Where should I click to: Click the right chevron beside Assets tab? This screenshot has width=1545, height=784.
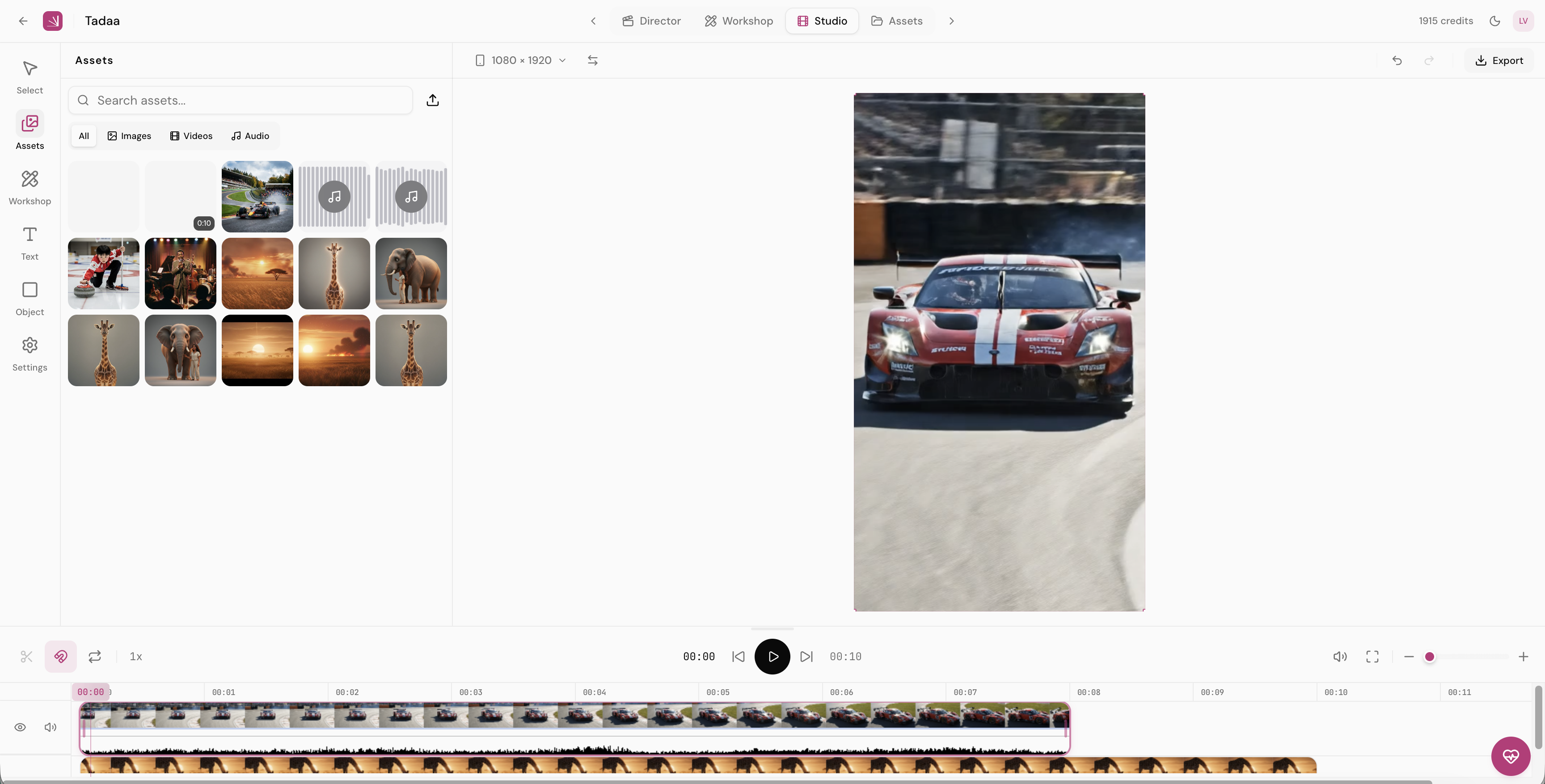coord(951,21)
